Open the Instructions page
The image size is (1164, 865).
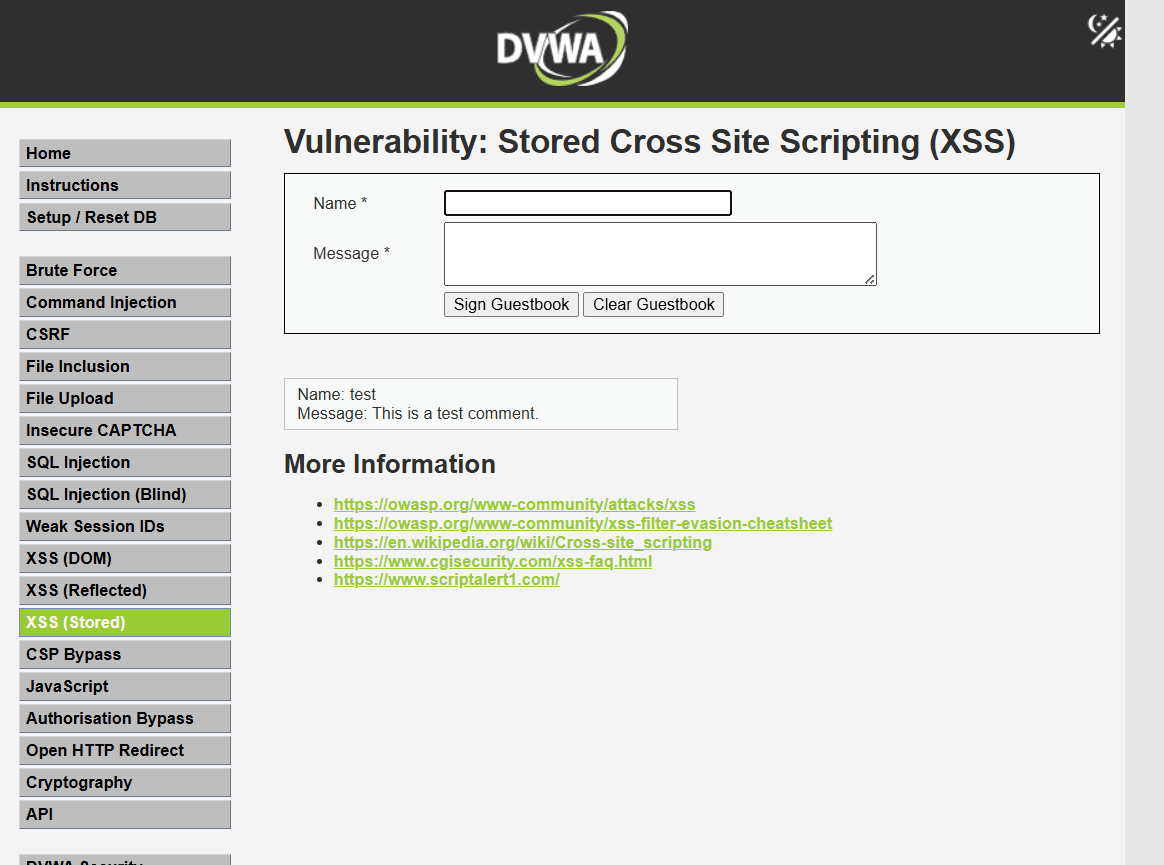pyautogui.click(x=125, y=185)
